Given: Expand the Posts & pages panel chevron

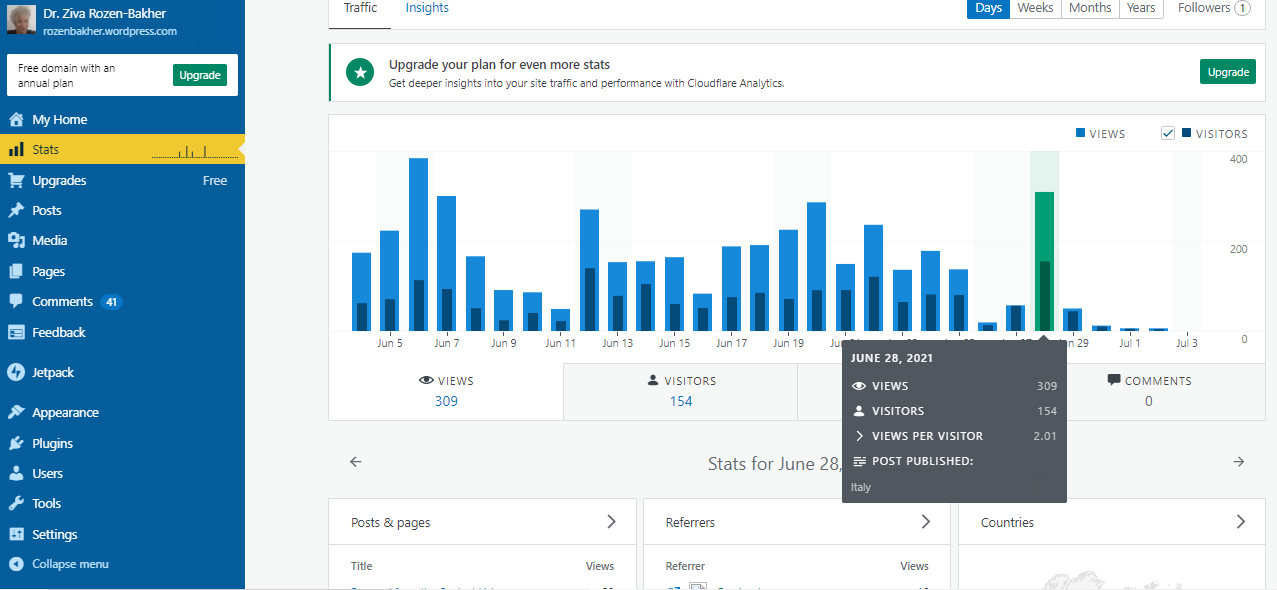Looking at the screenshot, I should (x=612, y=522).
